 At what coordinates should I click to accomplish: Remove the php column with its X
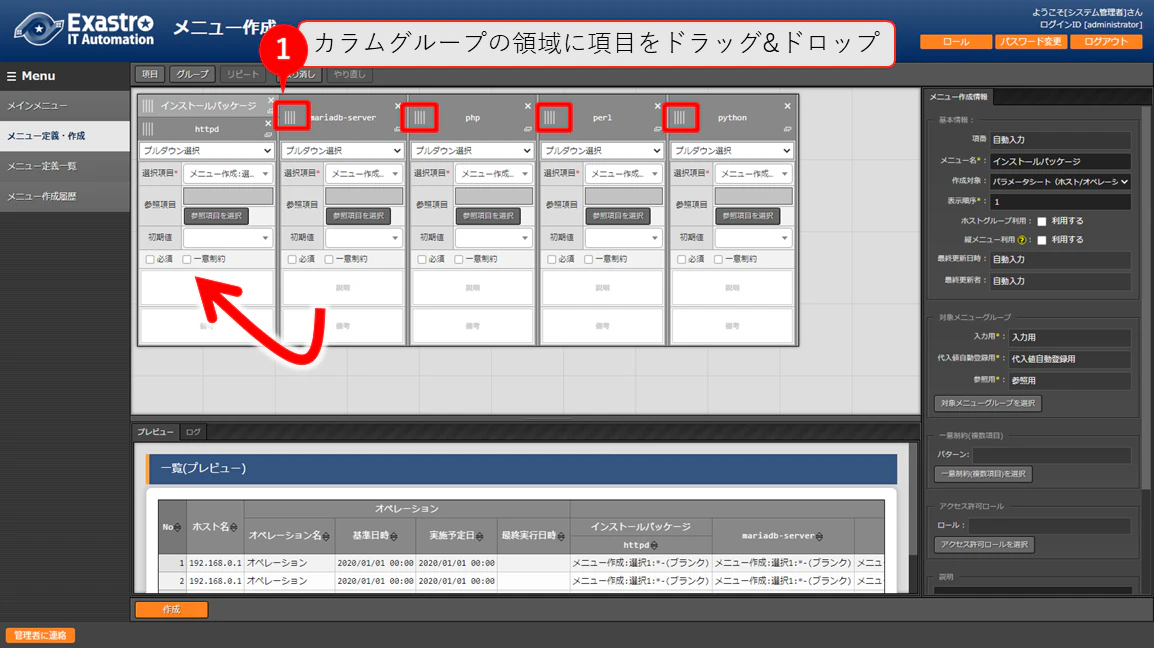[528, 106]
